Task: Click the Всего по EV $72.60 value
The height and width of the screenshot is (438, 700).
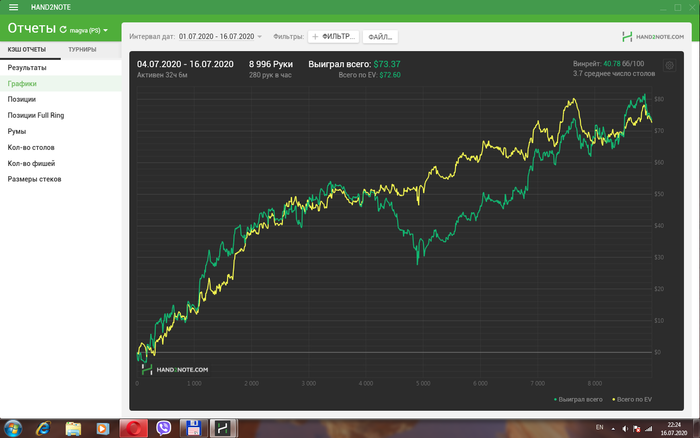Action: [390, 75]
